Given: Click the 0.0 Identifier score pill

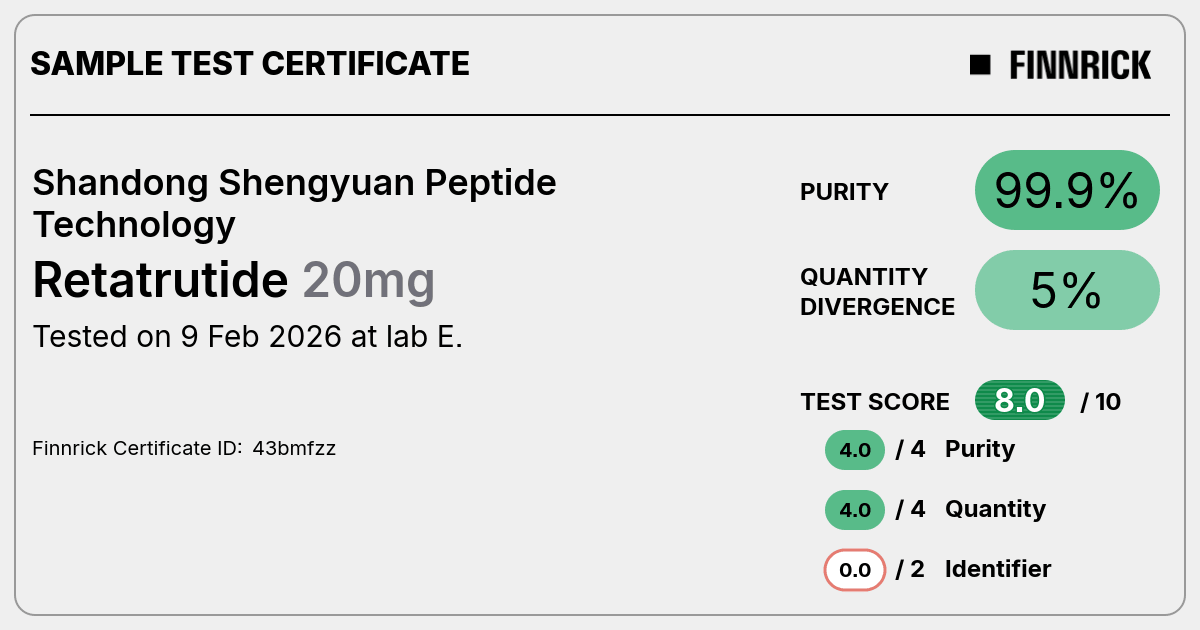Looking at the screenshot, I should click(855, 570).
